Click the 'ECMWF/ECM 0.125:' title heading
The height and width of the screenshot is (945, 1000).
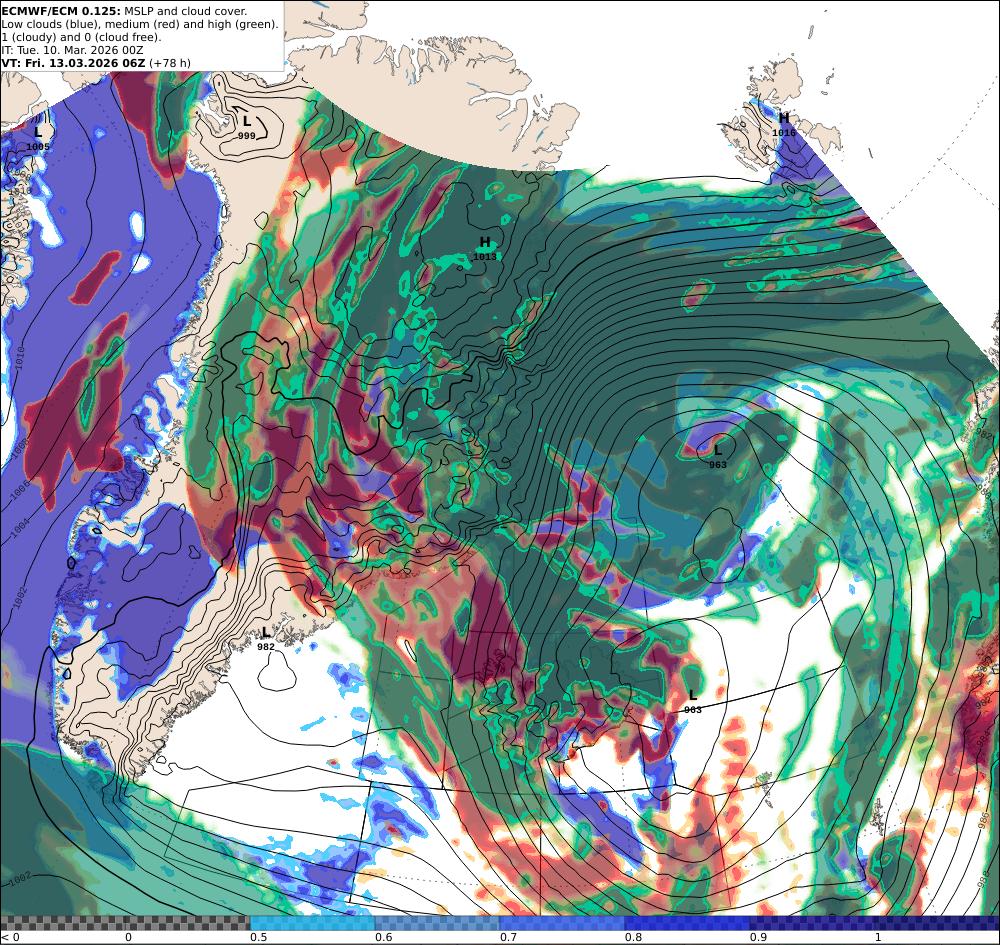click(61, 11)
